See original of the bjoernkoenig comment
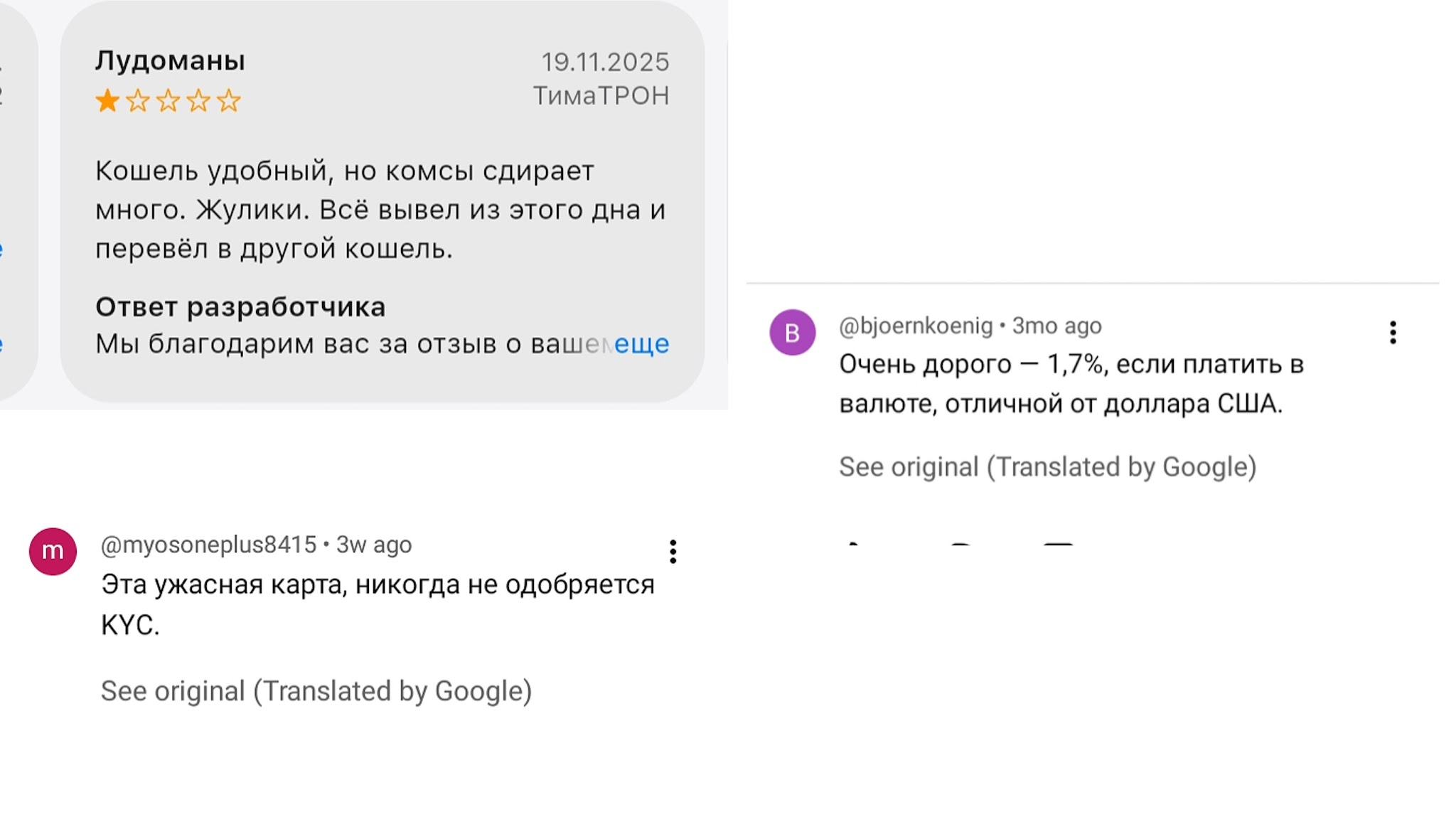 (x=1047, y=467)
